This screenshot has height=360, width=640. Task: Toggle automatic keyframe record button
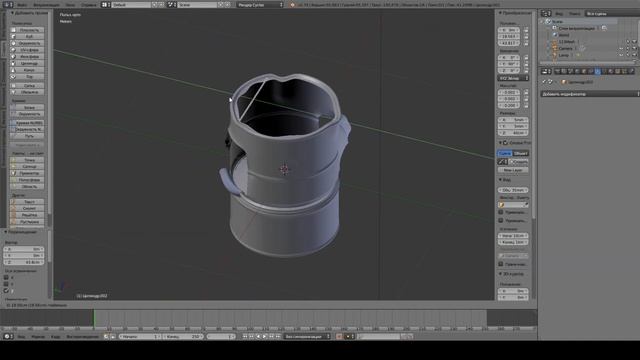click(x=339, y=336)
